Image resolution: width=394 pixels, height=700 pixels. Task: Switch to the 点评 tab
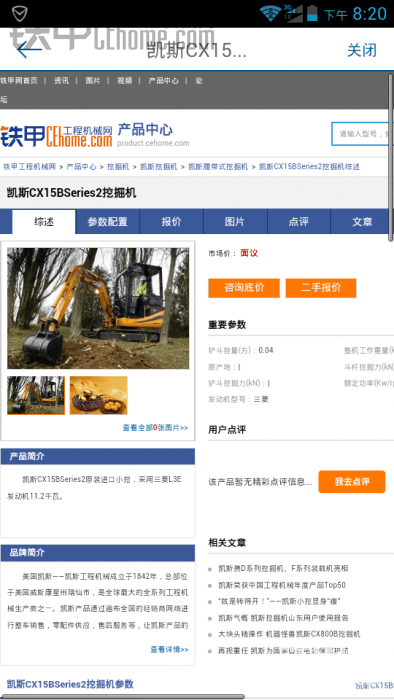click(299, 221)
